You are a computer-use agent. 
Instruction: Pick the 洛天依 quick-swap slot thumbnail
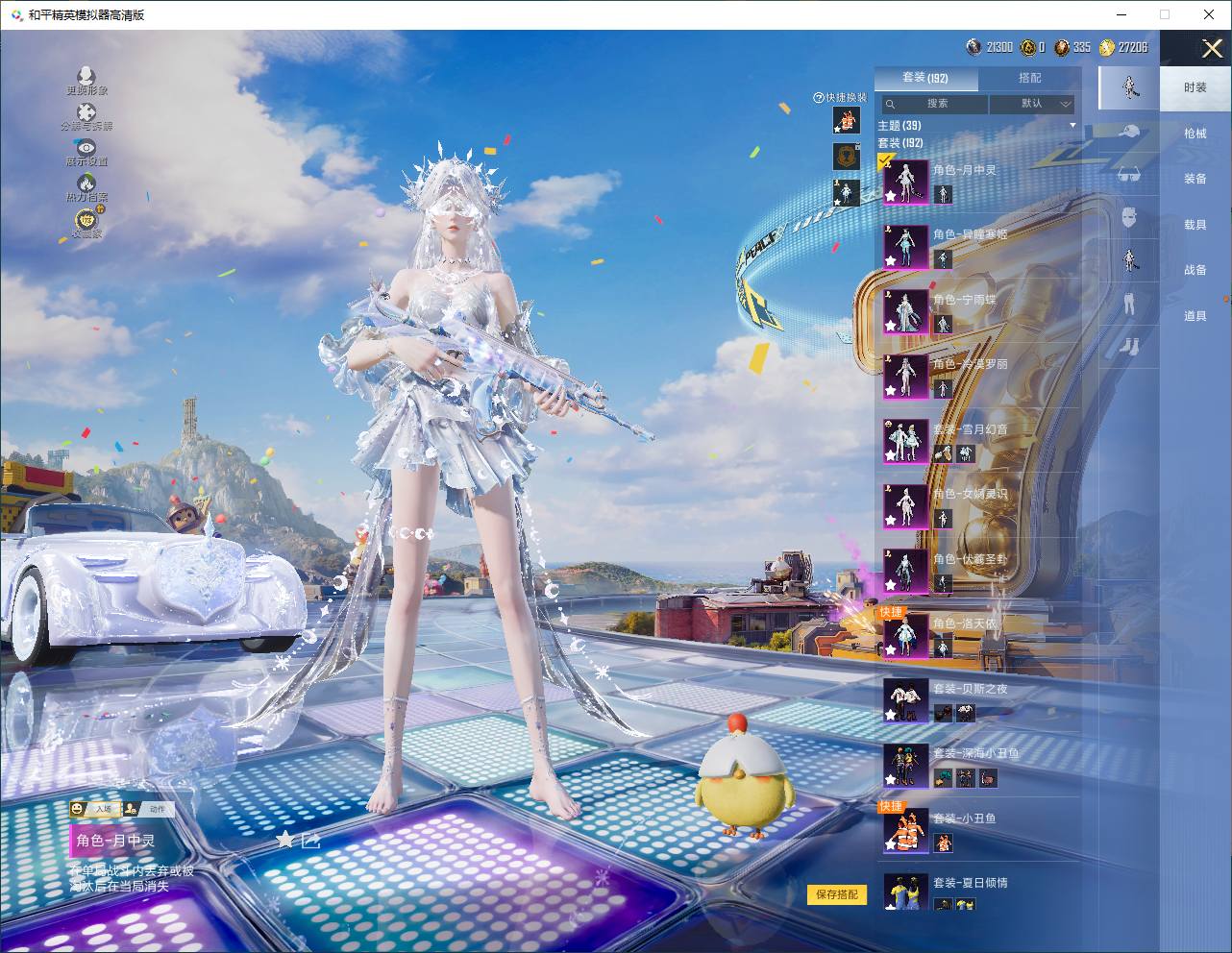click(847, 192)
